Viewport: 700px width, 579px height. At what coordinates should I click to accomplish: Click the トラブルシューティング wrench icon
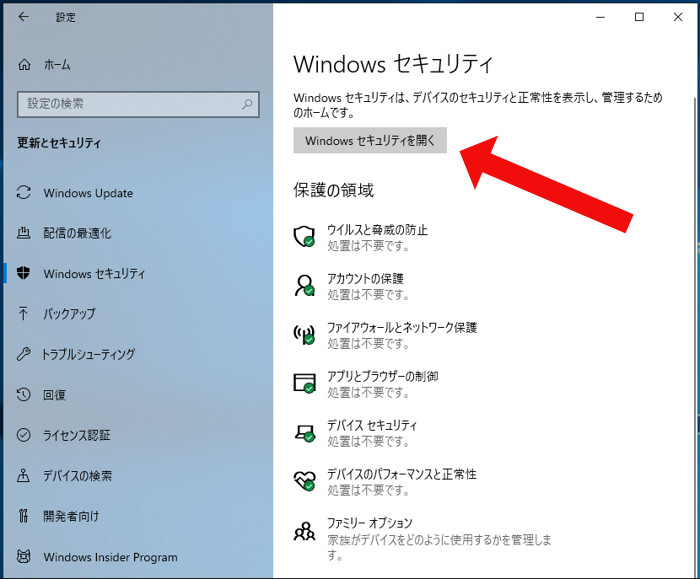pos(24,354)
